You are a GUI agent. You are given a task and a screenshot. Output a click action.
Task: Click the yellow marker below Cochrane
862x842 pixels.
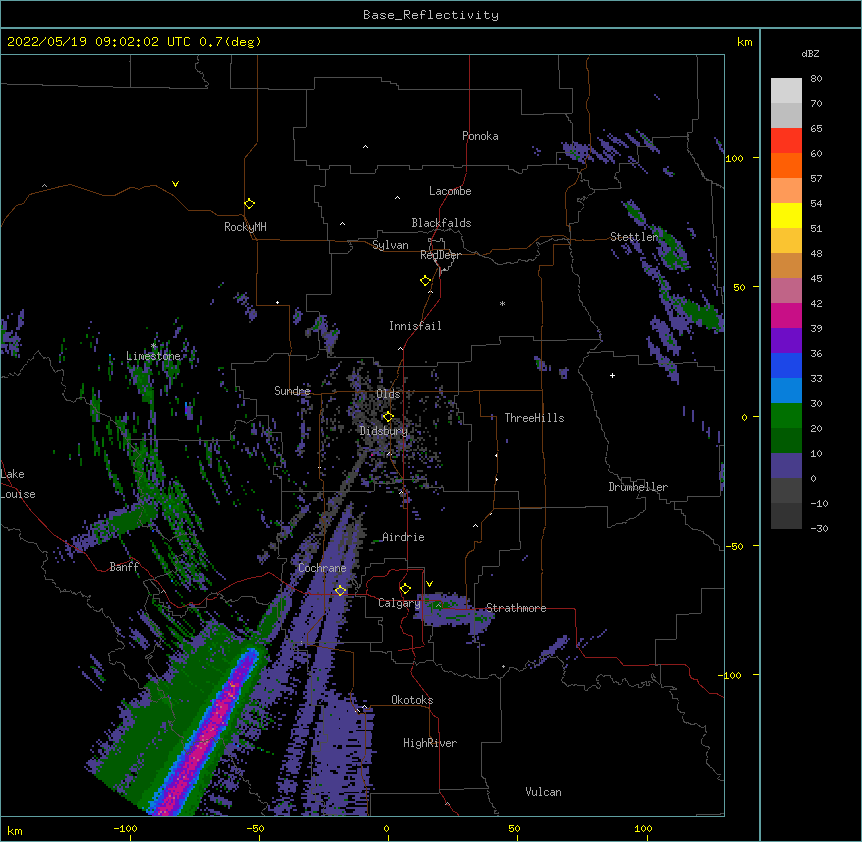341,590
